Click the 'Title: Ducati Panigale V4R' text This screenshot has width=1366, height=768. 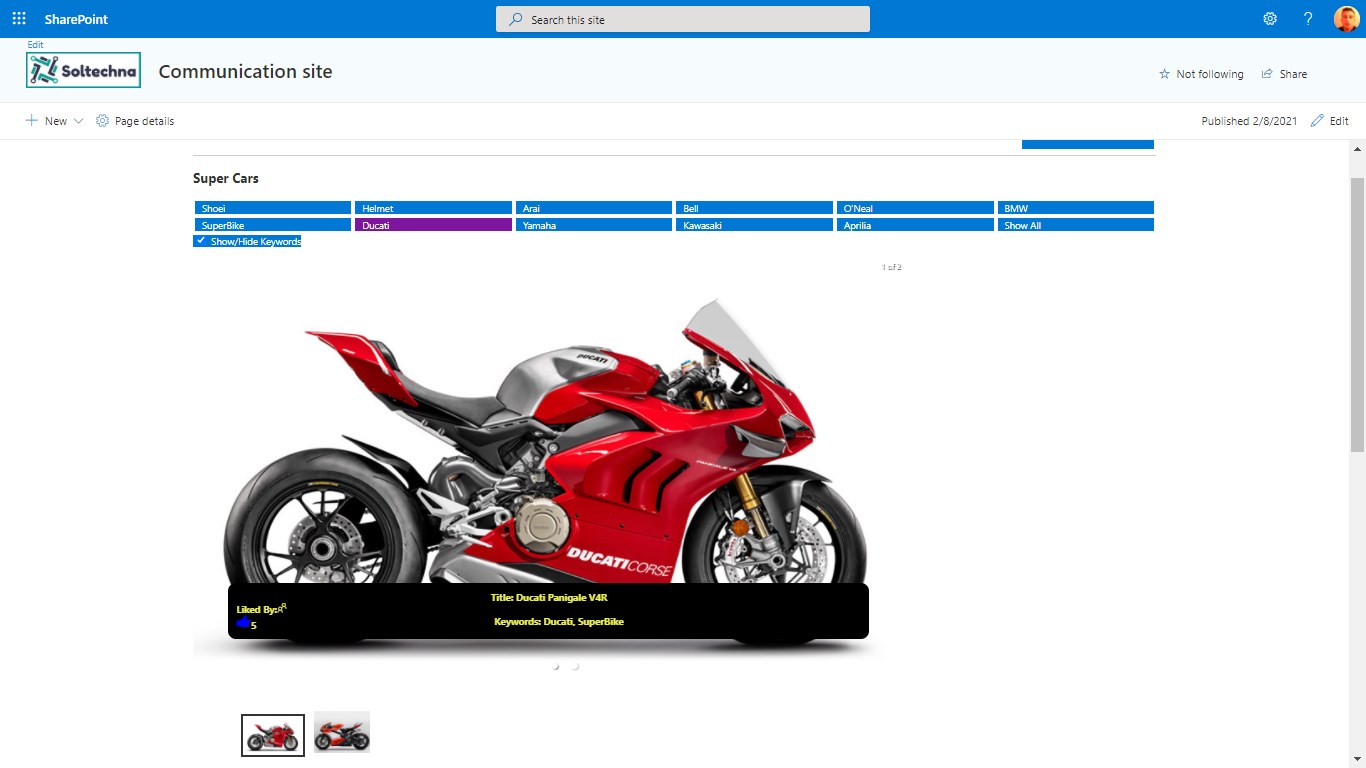(549, 597)
